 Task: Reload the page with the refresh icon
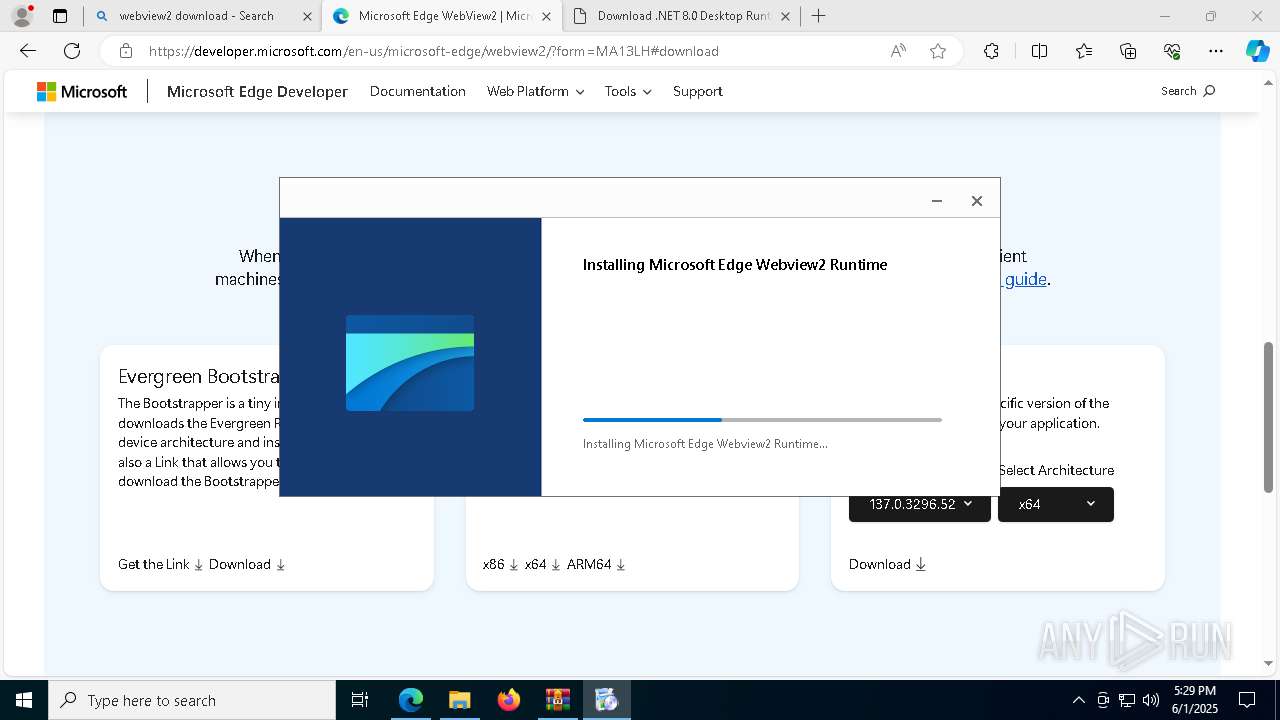pos(72,51)
